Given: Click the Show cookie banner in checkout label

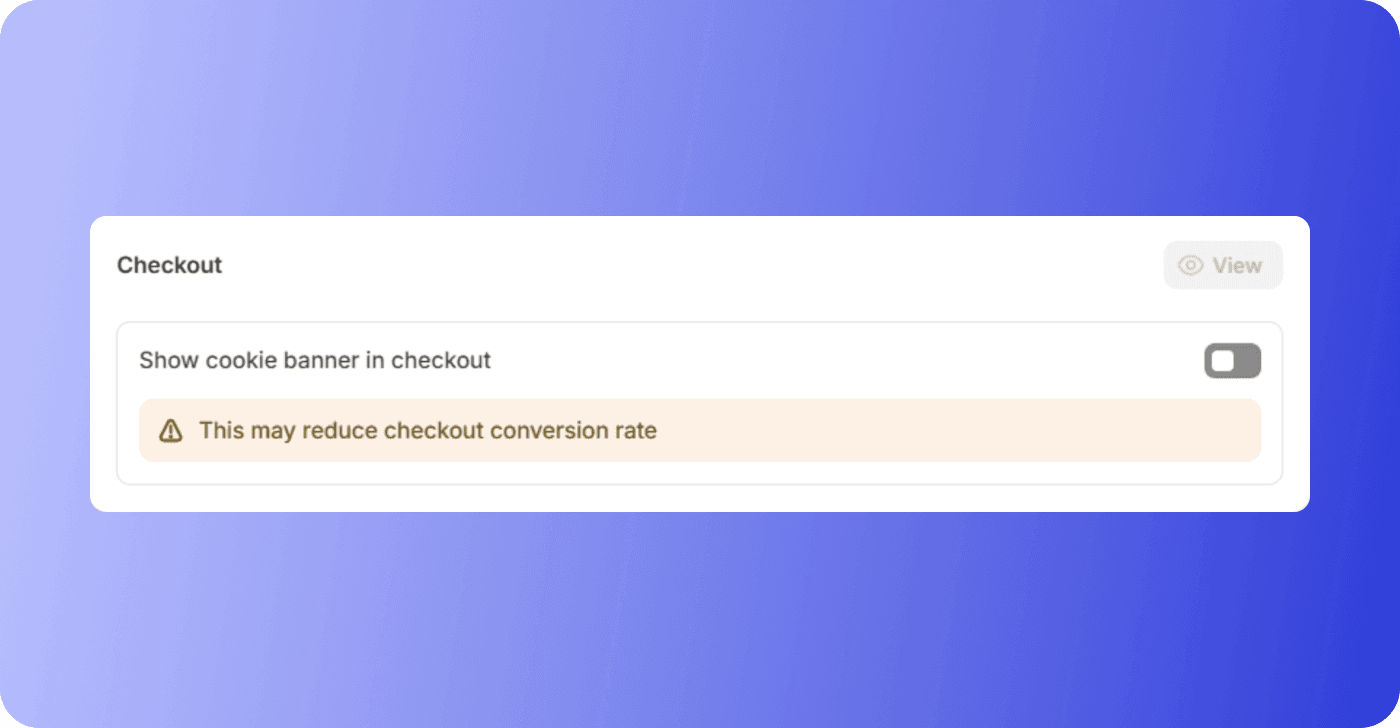Looking at the screenshot, I should pos(315,361).
